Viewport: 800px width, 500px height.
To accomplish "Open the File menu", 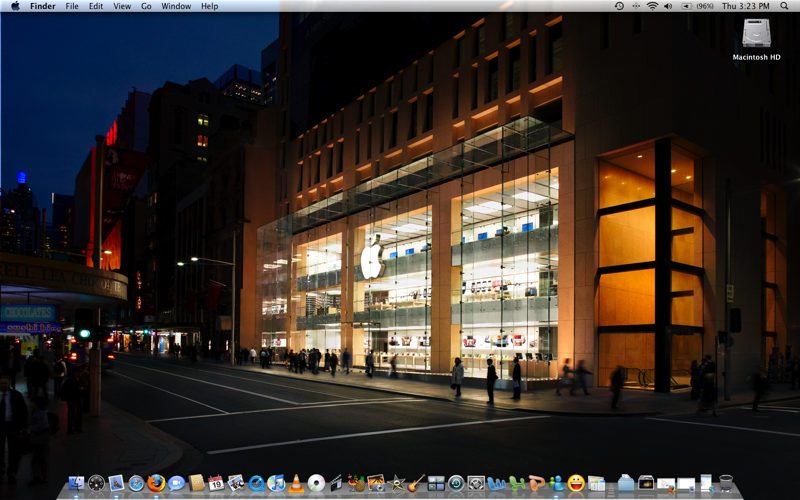I will [72, 6].
